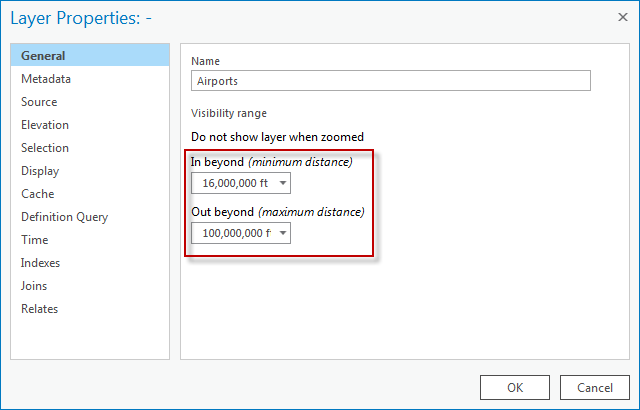Open the Definition Query tab
The height and width of the screenshot is (410, 640).
click(64, 217)
